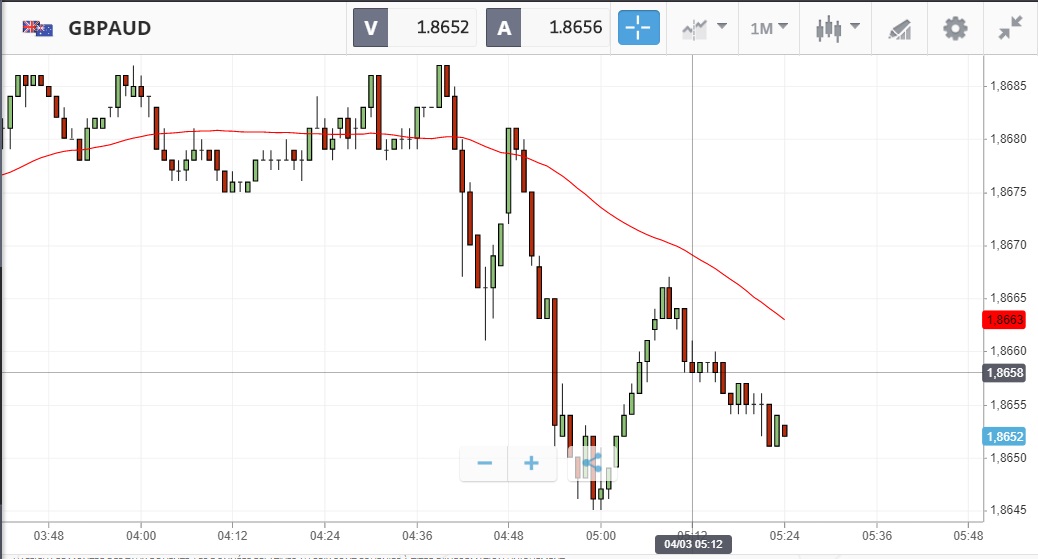
Task: Click the blue 1,8652 current price label
Action: coord(1004,437)
